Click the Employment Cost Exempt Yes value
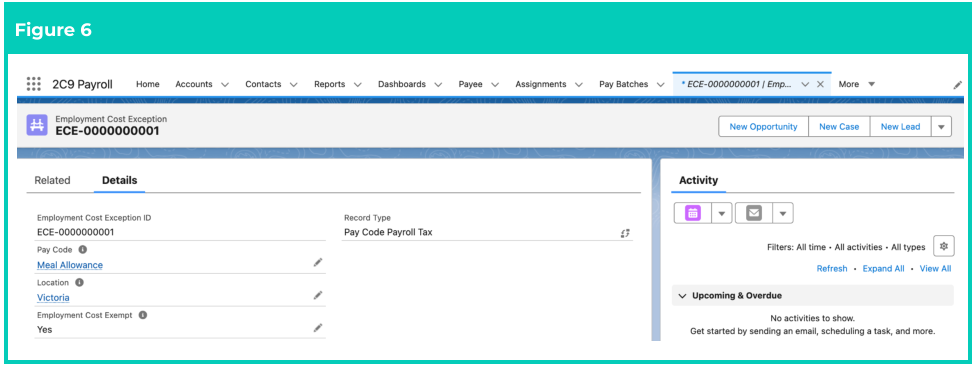Screen dimensions: 976x368 point(44,329)
